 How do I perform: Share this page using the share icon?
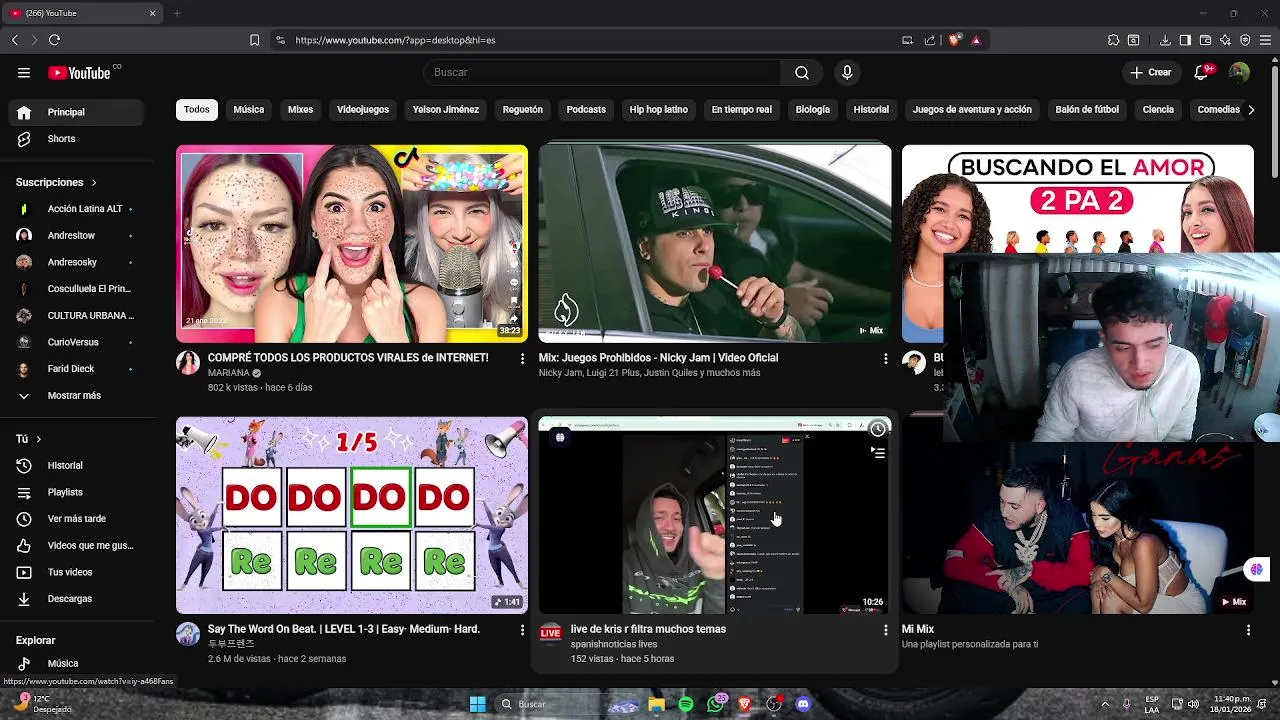pyautogui.click(x=930, y=40)
